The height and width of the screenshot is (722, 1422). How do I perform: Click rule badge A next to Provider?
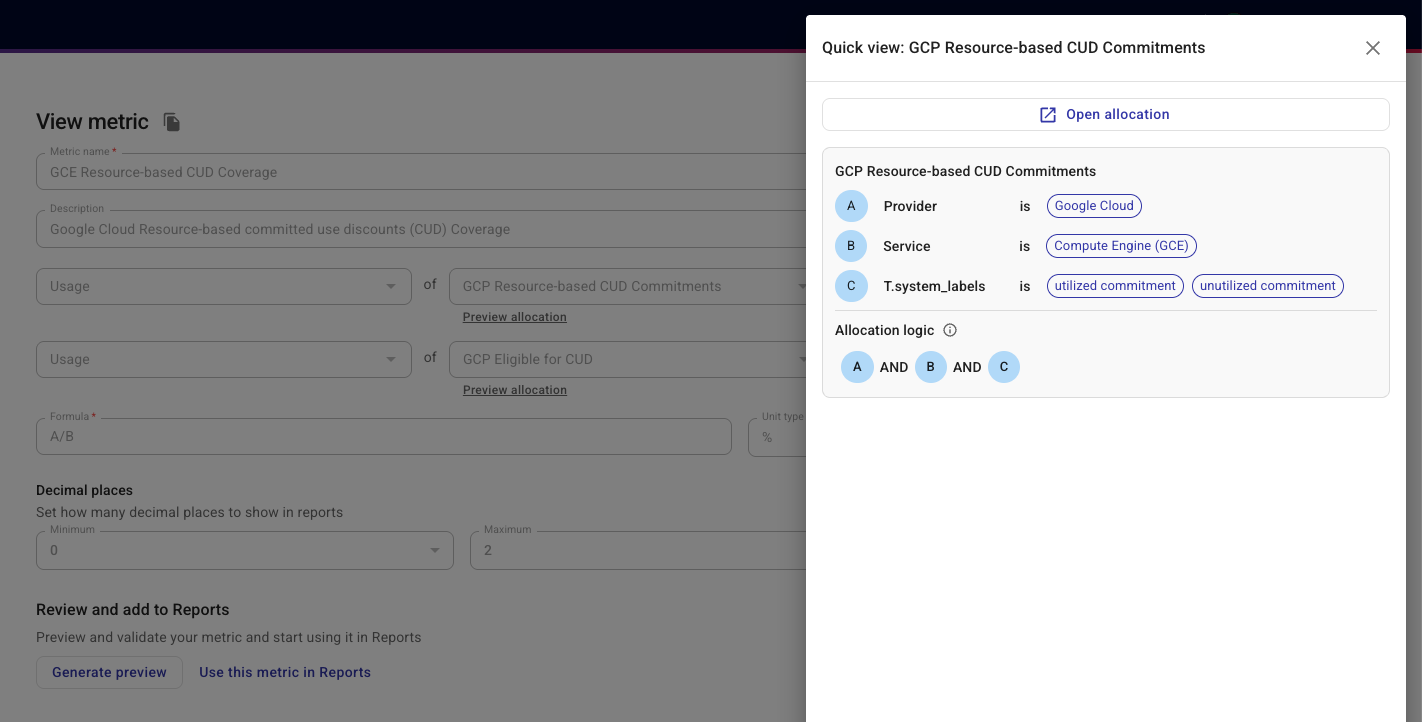tap(851, 206)
